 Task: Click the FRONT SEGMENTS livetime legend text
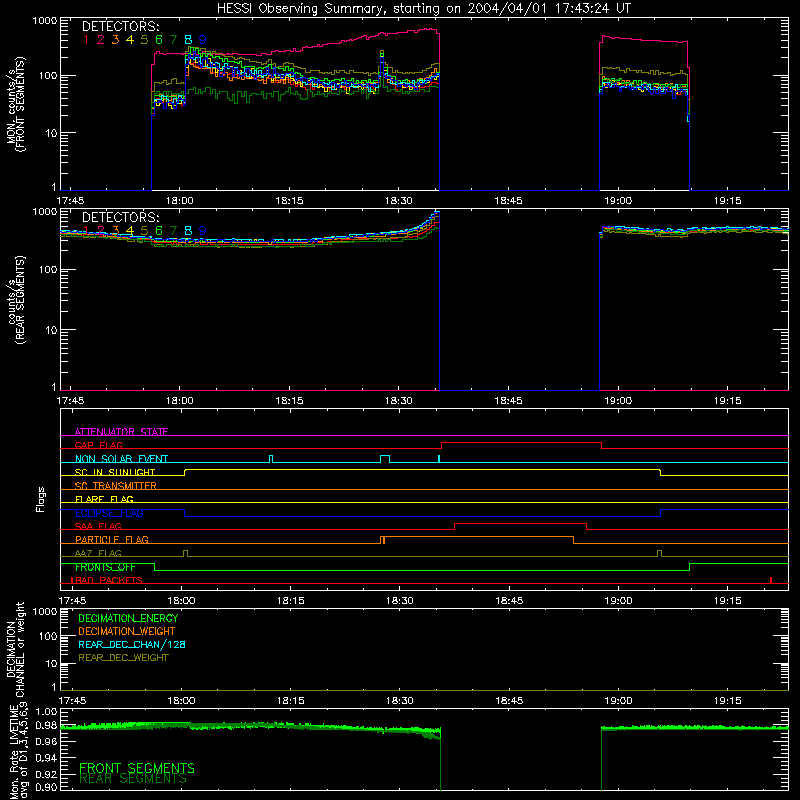pyautogui.click(x=137, y=768)
